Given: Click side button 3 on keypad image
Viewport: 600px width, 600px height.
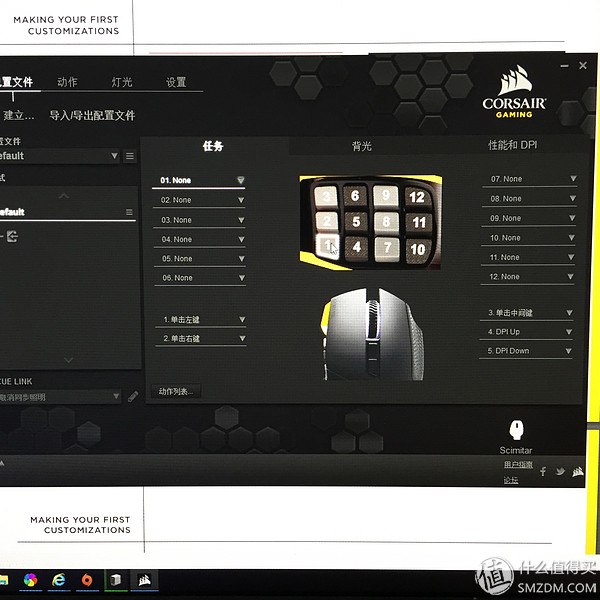Looking at the screenshot, I should (x=326, y=196).
